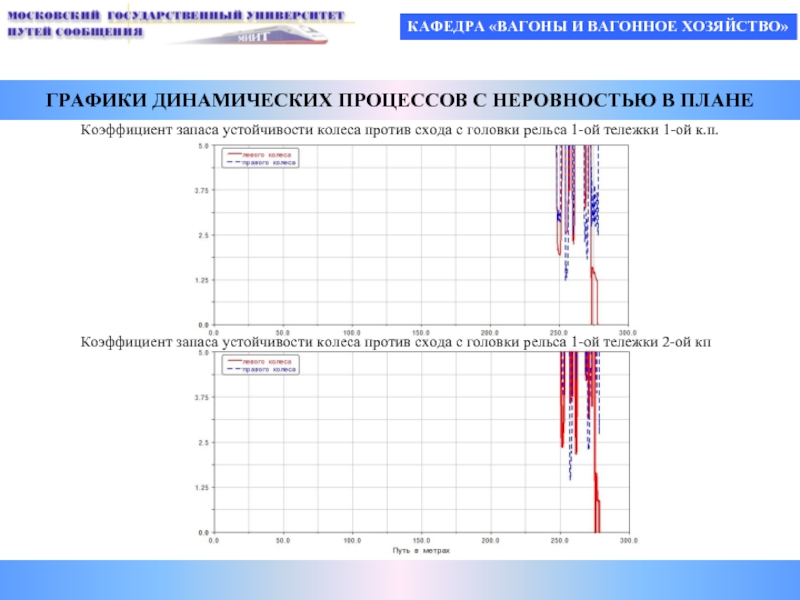
Task: Click the red curve reaching zero in bottom chart
Action: point(597,515)
